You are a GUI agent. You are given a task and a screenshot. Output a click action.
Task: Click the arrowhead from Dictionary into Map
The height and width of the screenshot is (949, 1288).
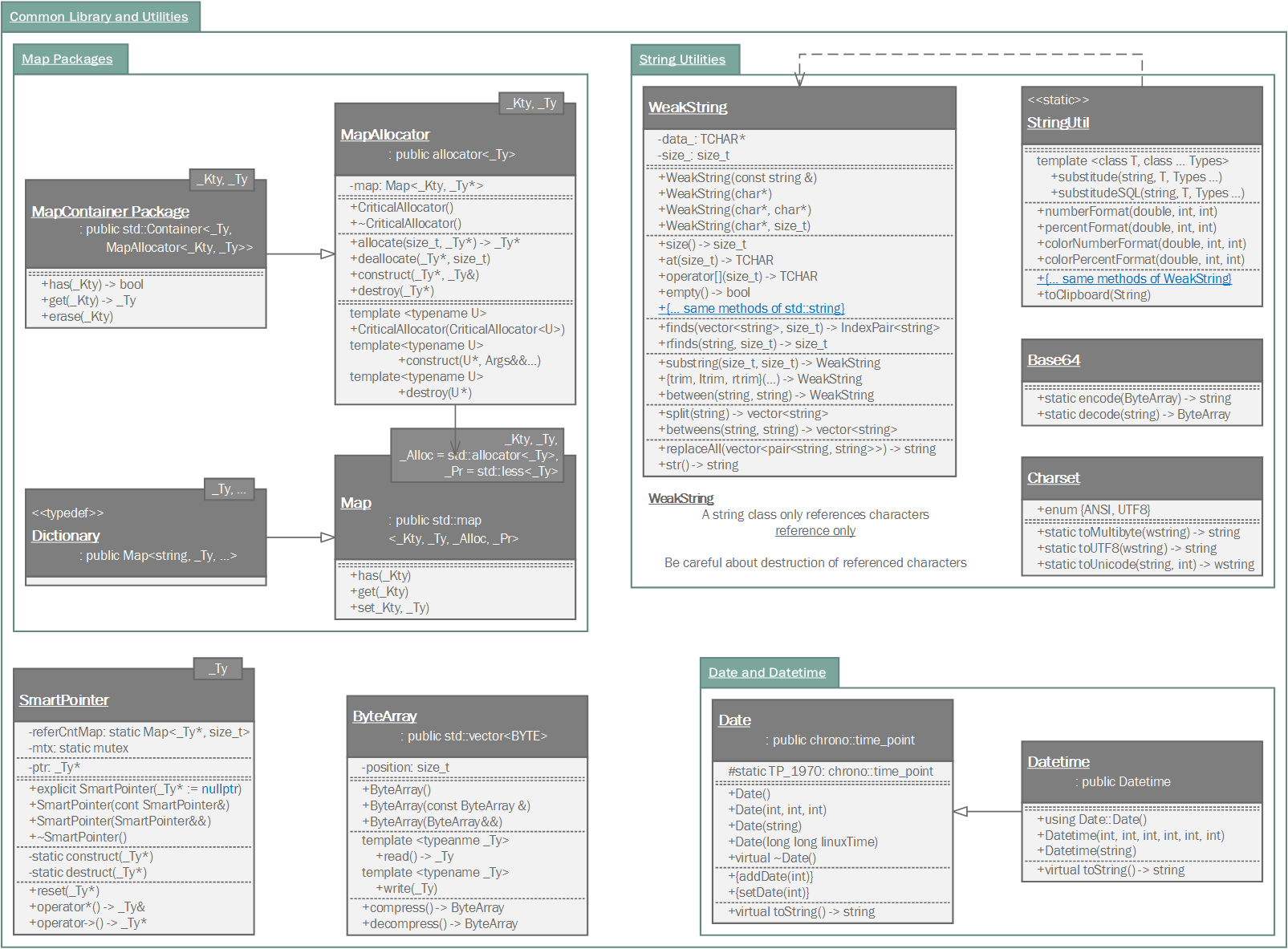pos(327,537)
